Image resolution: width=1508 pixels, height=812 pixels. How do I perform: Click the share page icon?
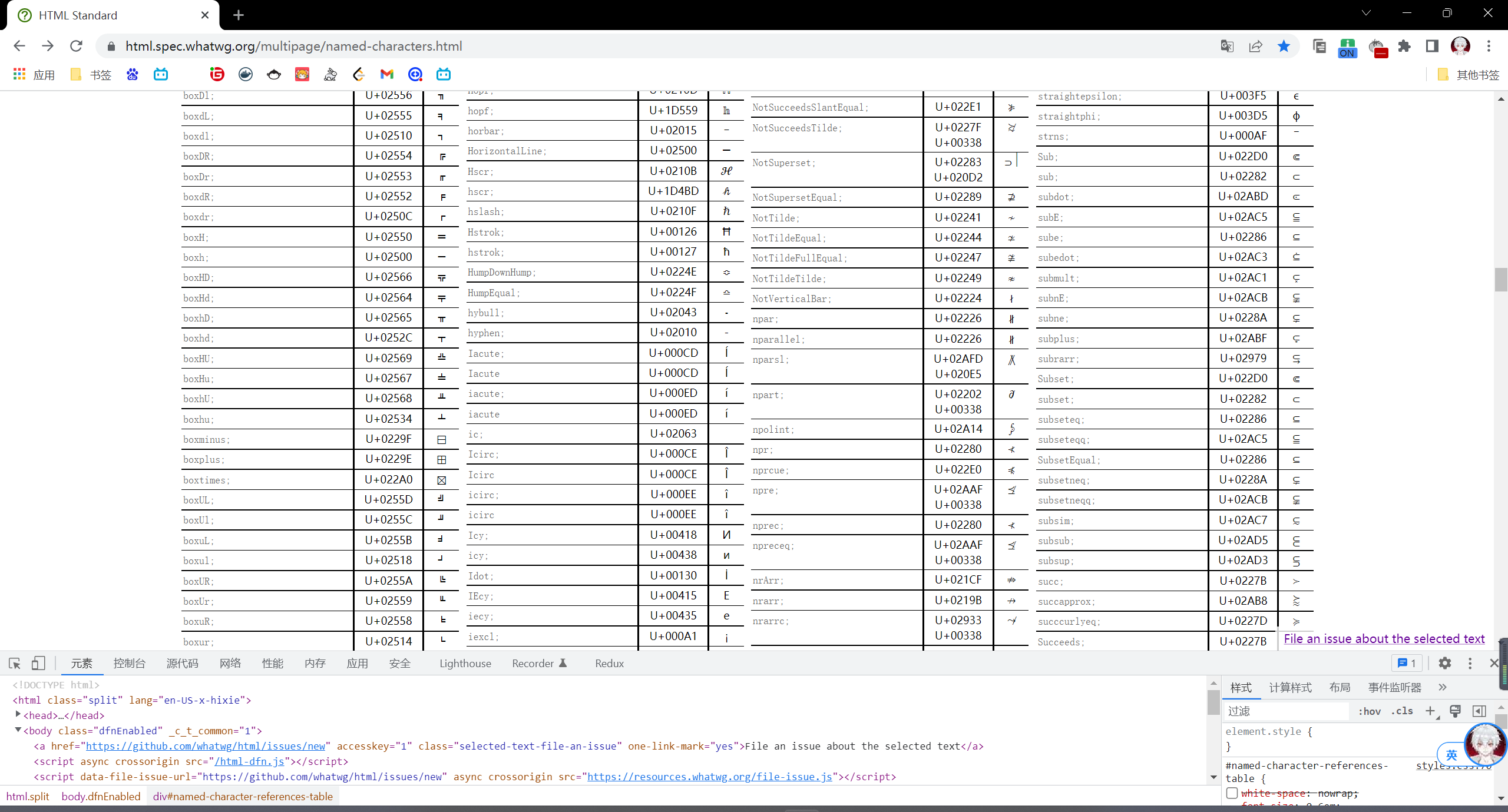tap(1255, 47)
